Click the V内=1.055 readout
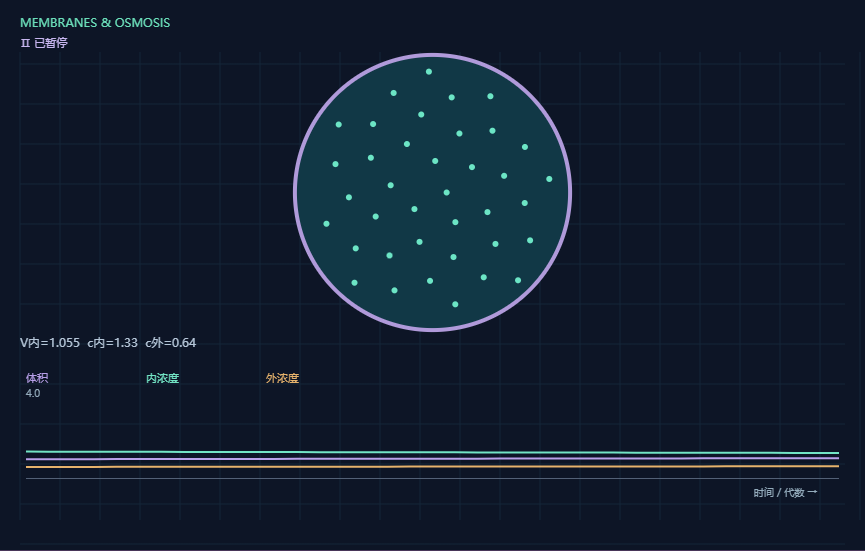 (x=50, y=343)
